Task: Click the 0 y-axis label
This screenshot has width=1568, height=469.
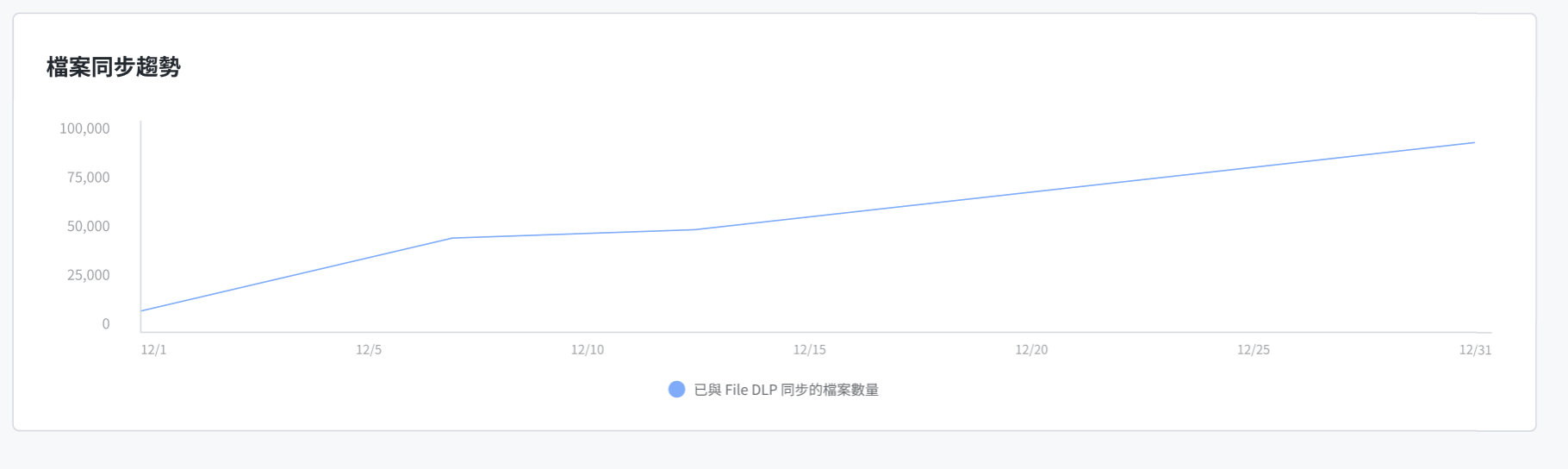Action: [106, 324]
